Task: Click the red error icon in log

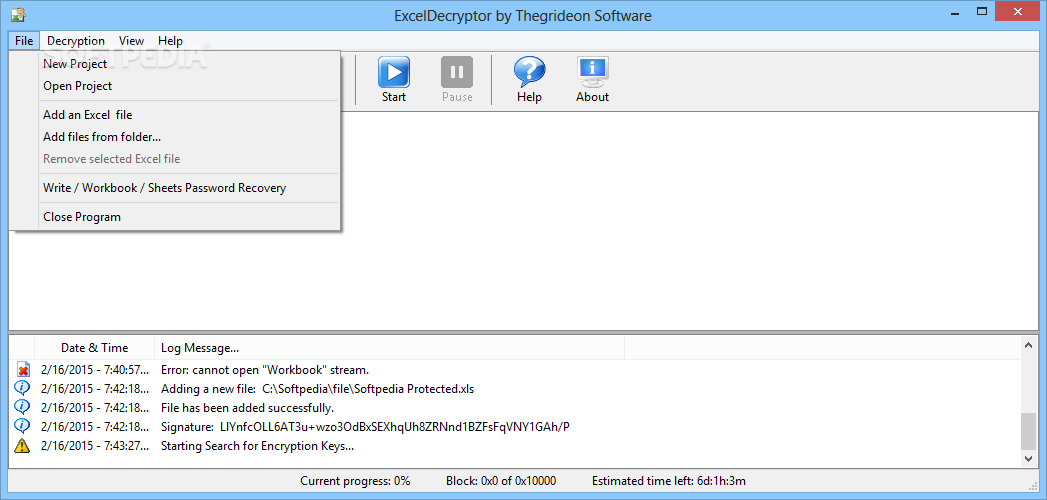Action: [x=23, y=370]
